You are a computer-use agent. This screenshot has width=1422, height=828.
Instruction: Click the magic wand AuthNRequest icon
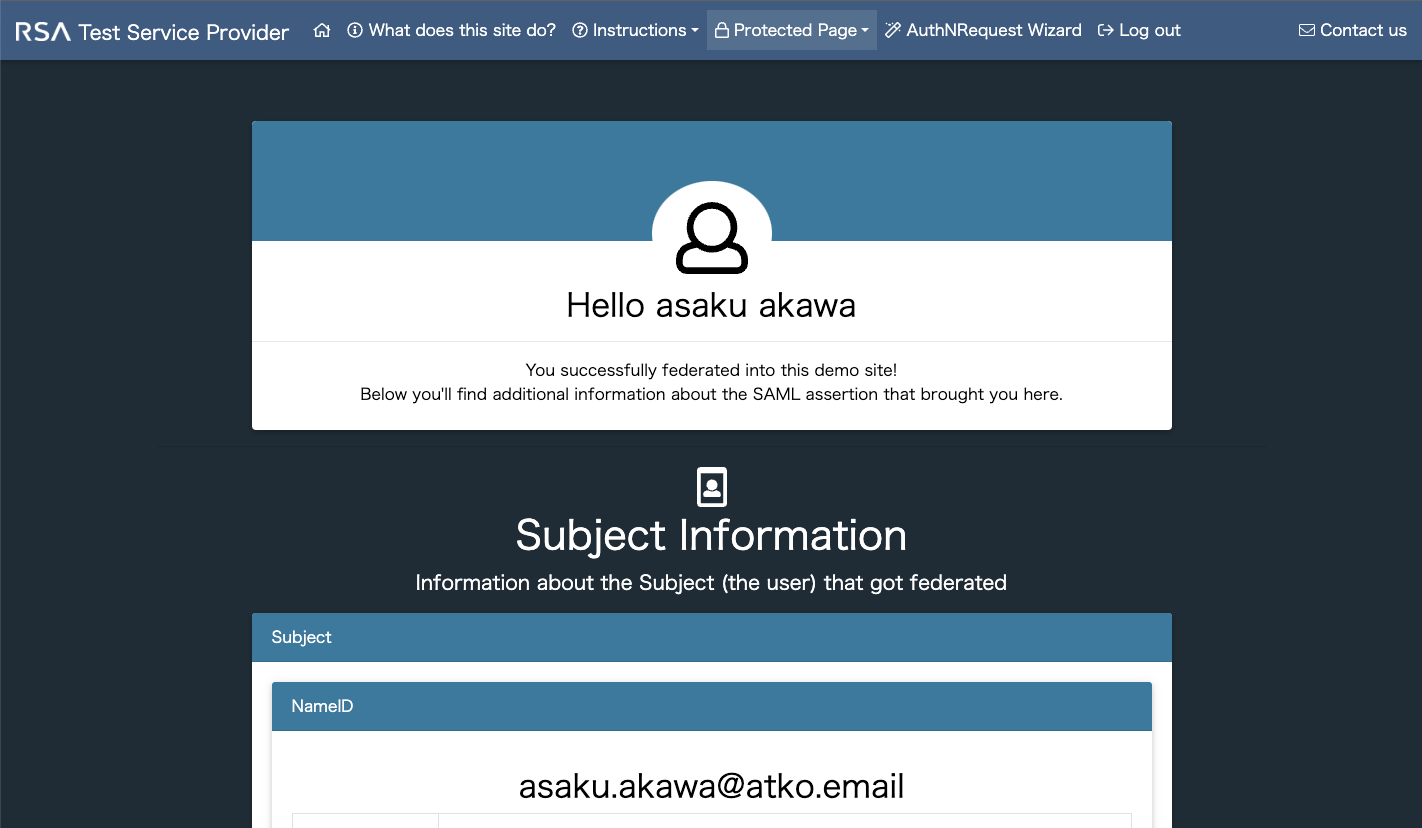click(x=893, y=30)
